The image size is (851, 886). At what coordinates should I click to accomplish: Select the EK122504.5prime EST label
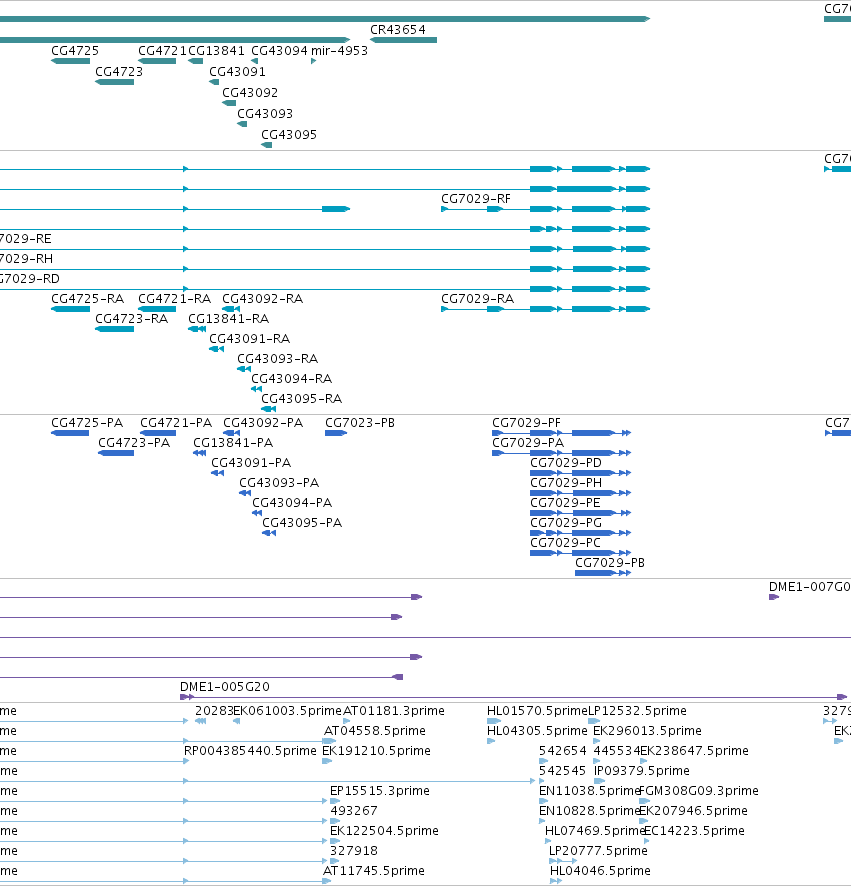coord(385,831)
